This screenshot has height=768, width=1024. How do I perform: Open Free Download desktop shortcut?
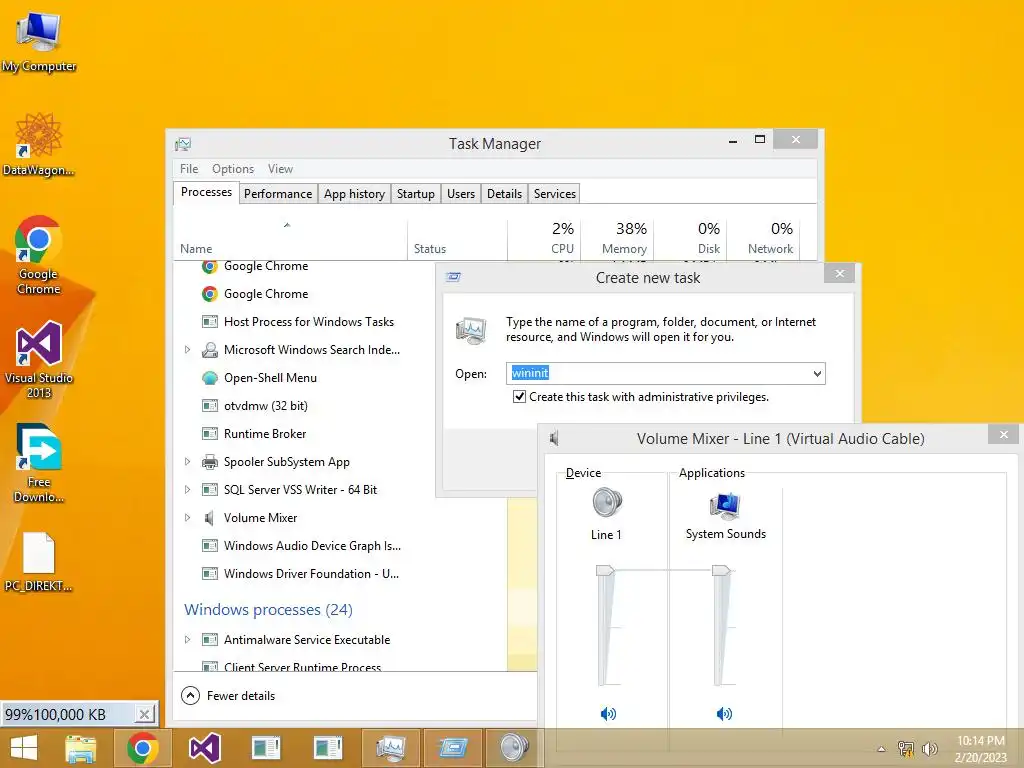[x=39, y=463]
